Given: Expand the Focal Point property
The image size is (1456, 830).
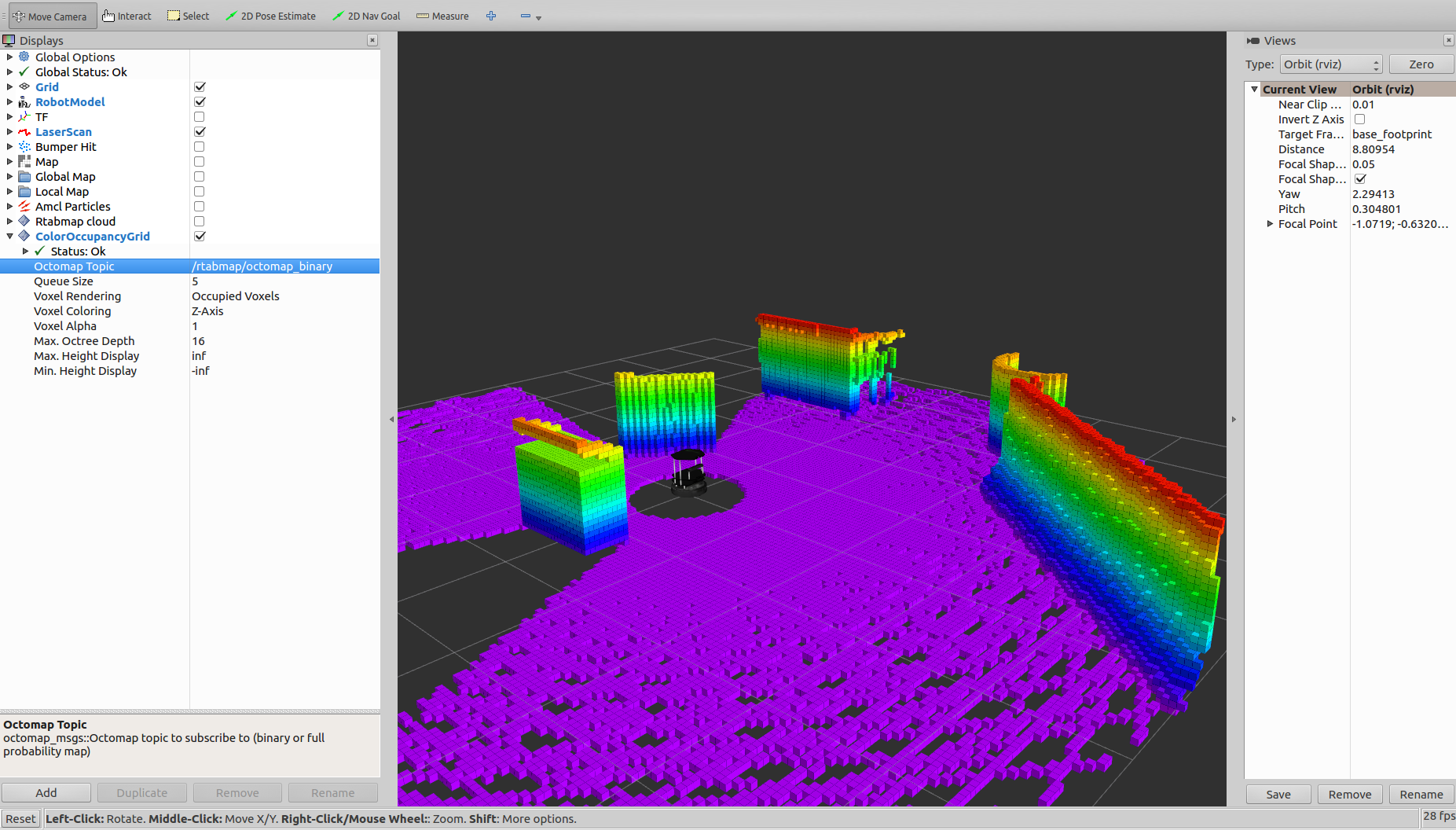Looking at the screenshot, I should (x=1271, y=223).
